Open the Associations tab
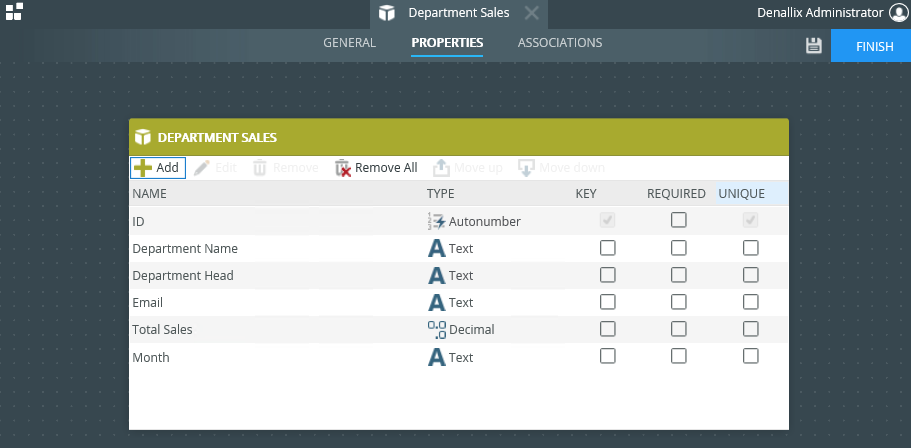Viewport: 911px width, 448px height. 560,43
